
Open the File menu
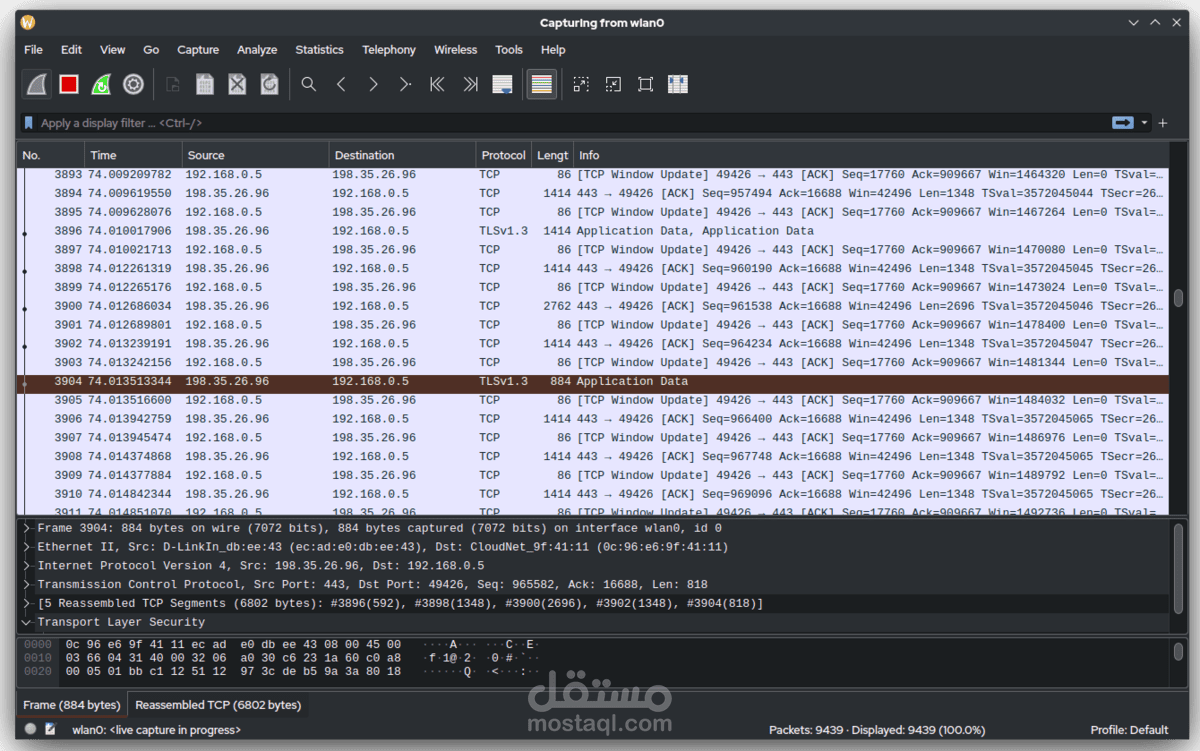click(33, 50)
